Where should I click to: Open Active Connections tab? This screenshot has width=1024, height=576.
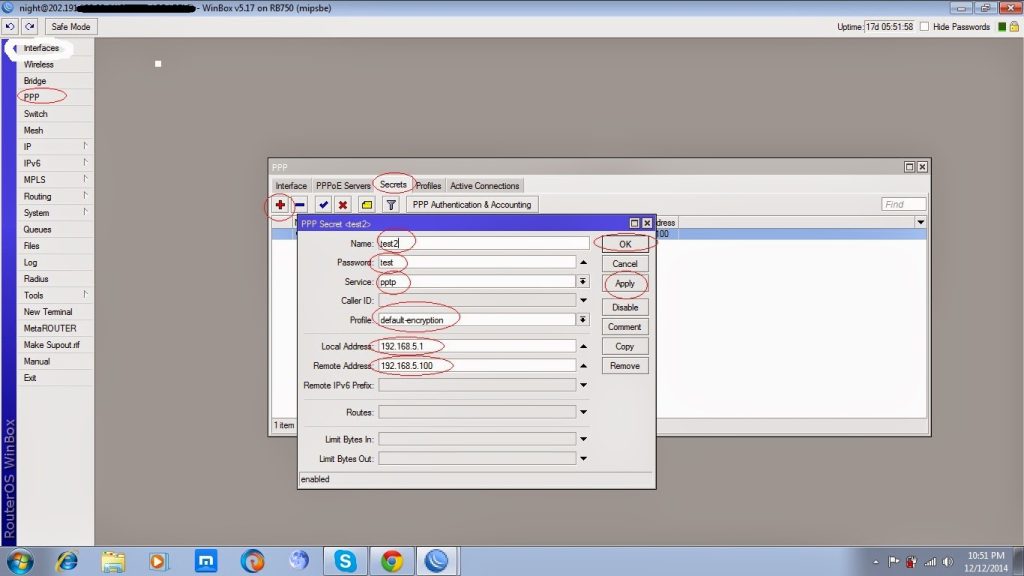[x=485, y=185]
